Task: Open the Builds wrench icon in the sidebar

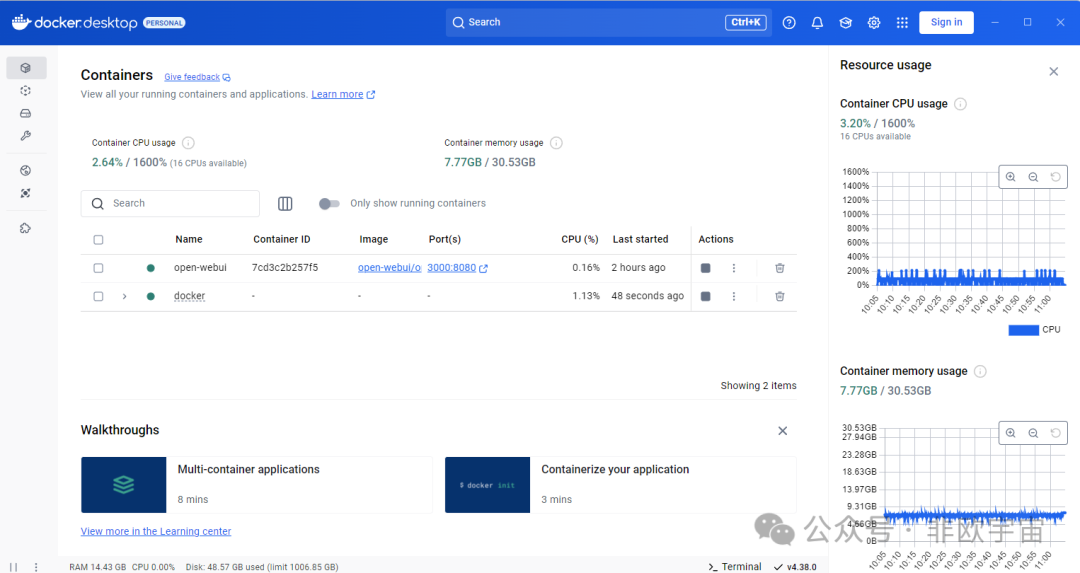Action: 26,136
